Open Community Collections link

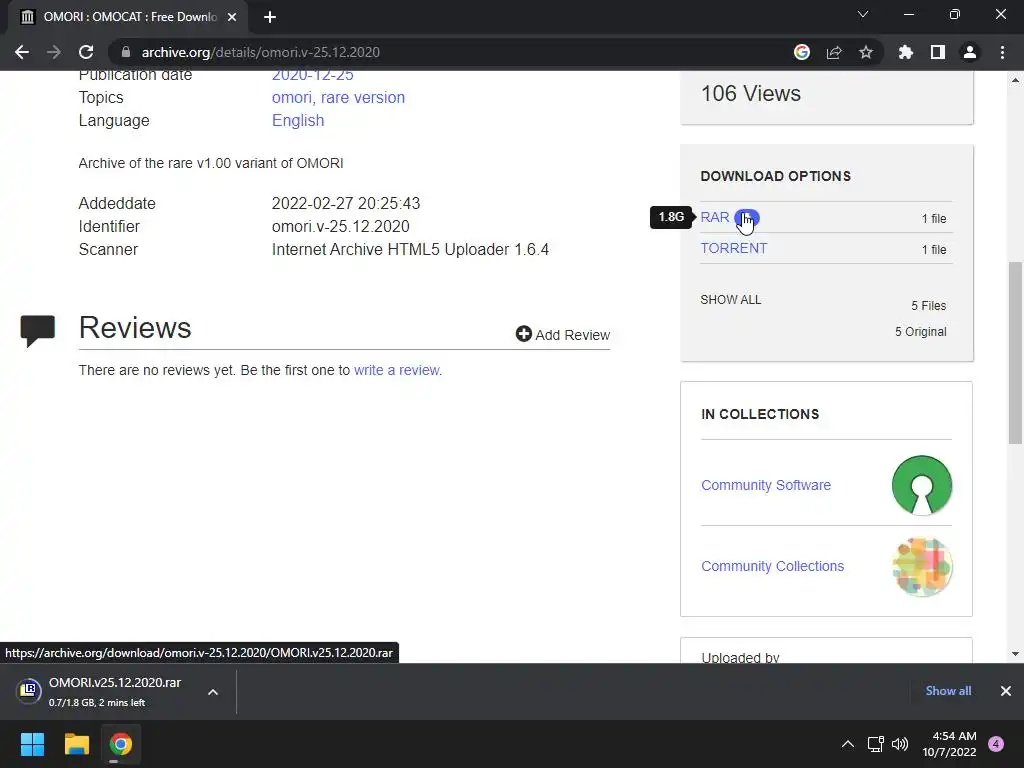pos(772,566)
